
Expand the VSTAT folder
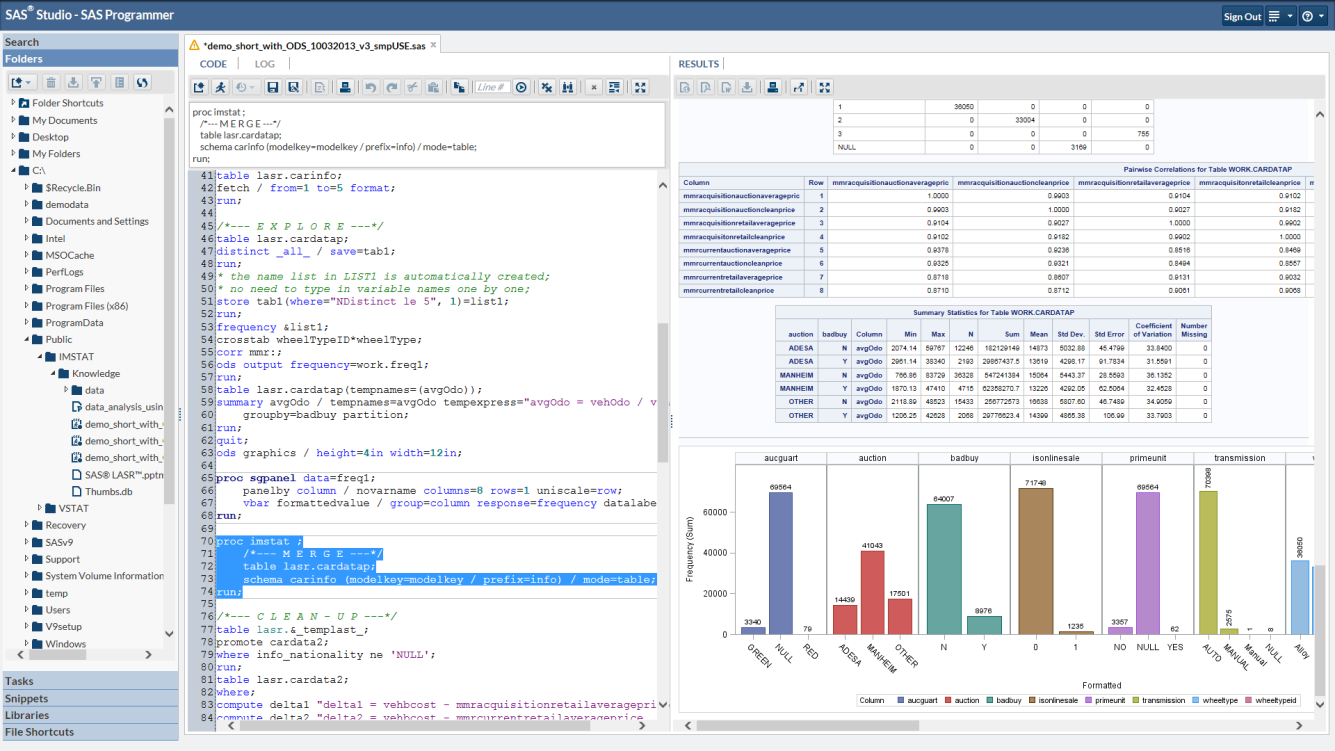click(x=40, y=508)
